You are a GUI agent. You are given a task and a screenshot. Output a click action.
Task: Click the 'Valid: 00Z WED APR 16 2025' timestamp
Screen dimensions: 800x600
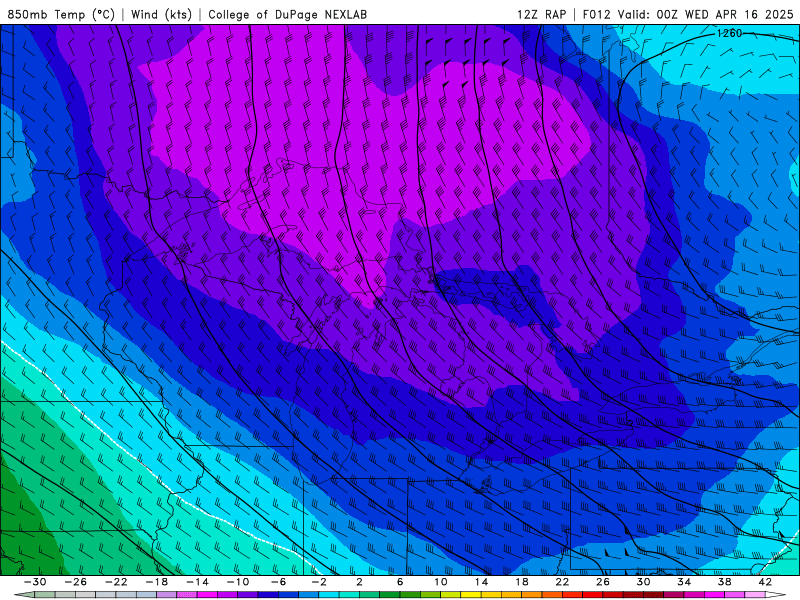(x=705, y=14)
